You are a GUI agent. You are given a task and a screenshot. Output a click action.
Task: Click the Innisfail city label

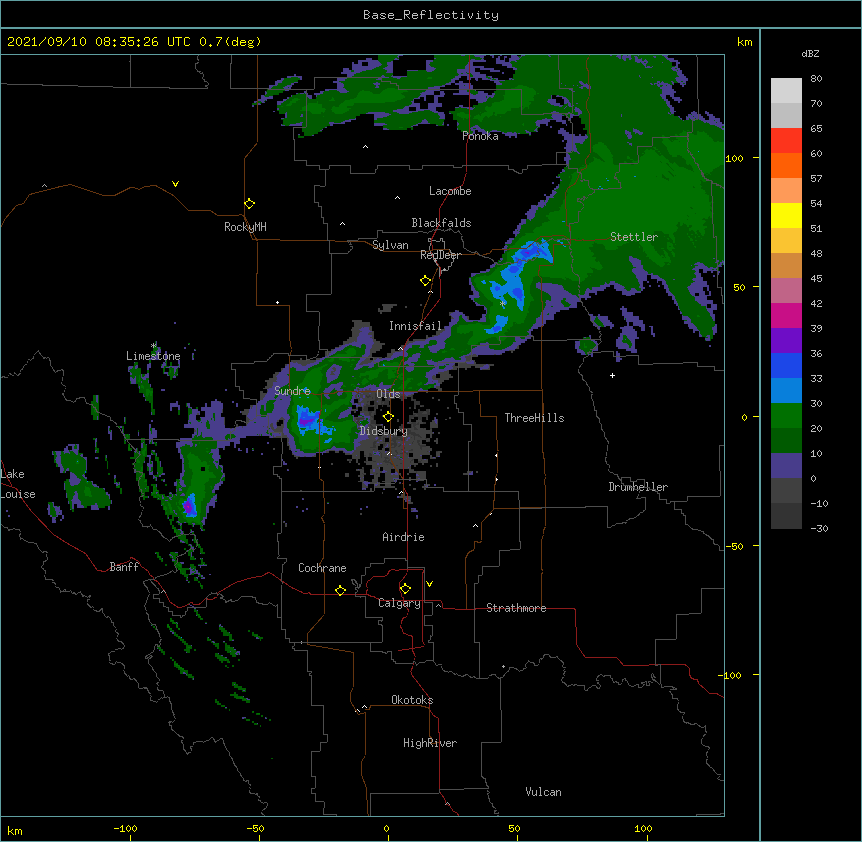pos(415,326)
